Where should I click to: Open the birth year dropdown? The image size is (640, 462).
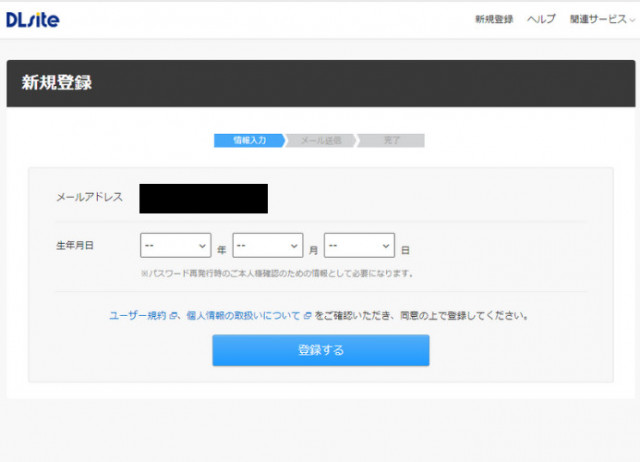pos(176,245)
